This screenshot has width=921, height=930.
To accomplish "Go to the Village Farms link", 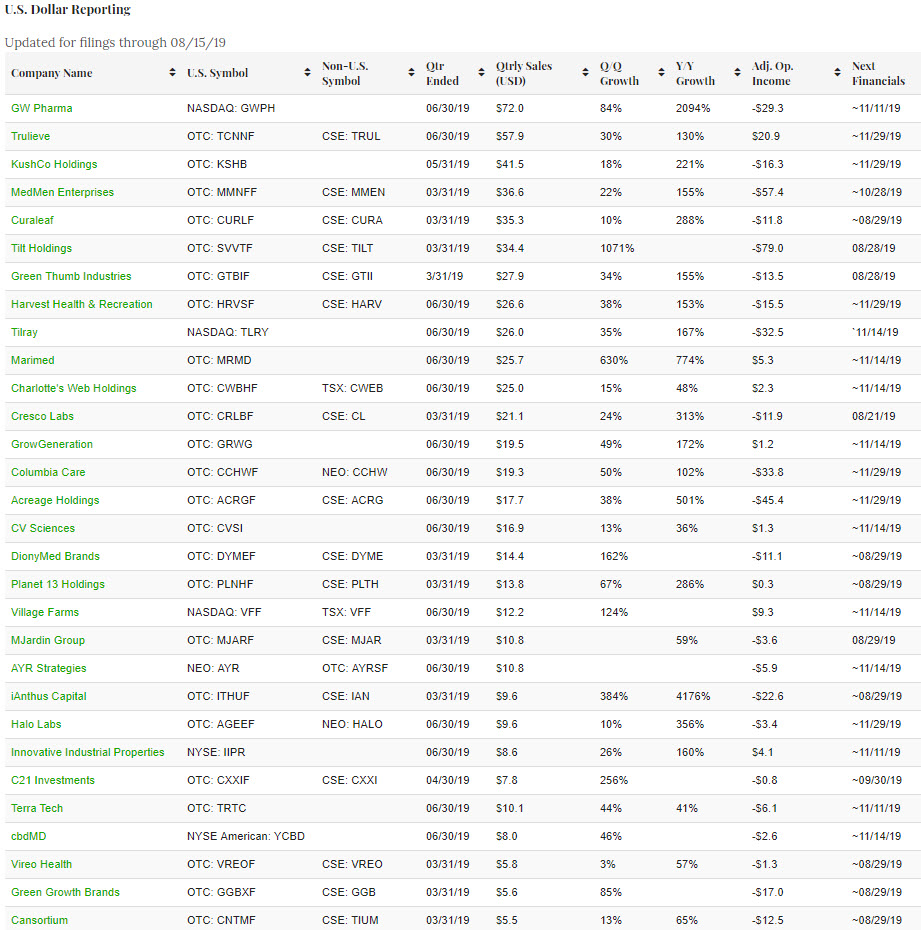I will [45, 612].
